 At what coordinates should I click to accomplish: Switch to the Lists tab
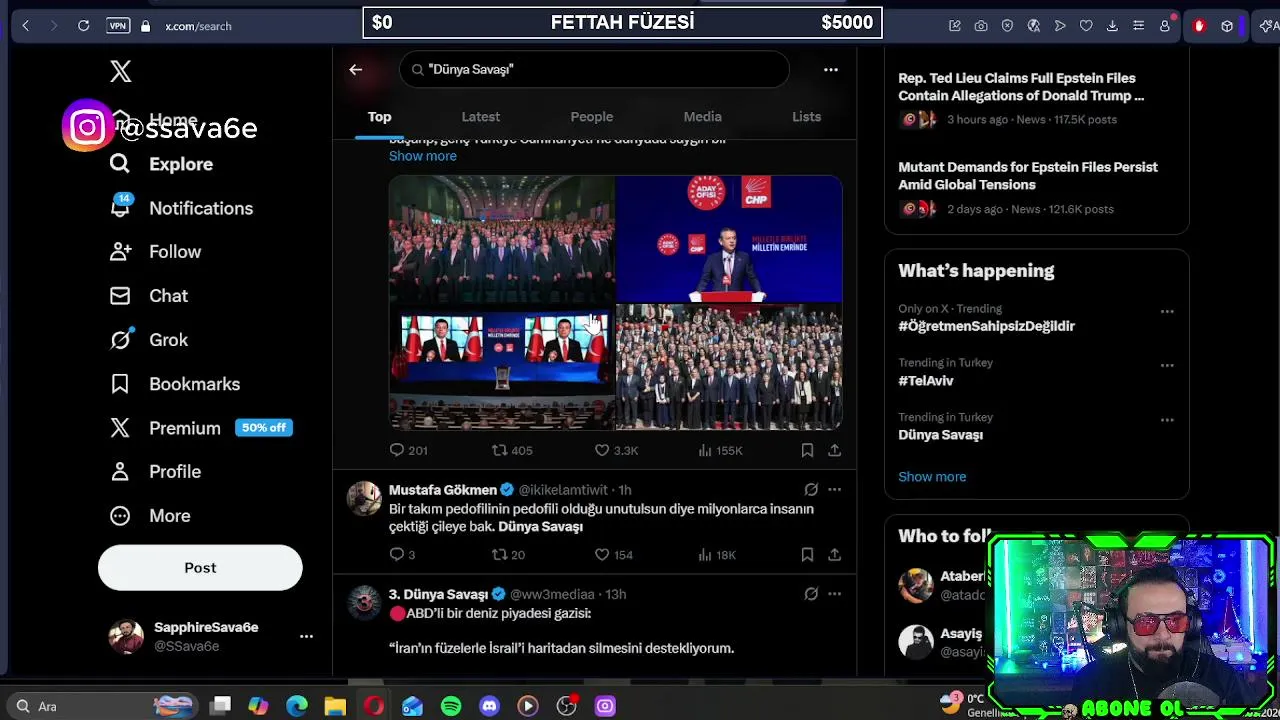tap(806, 117)
